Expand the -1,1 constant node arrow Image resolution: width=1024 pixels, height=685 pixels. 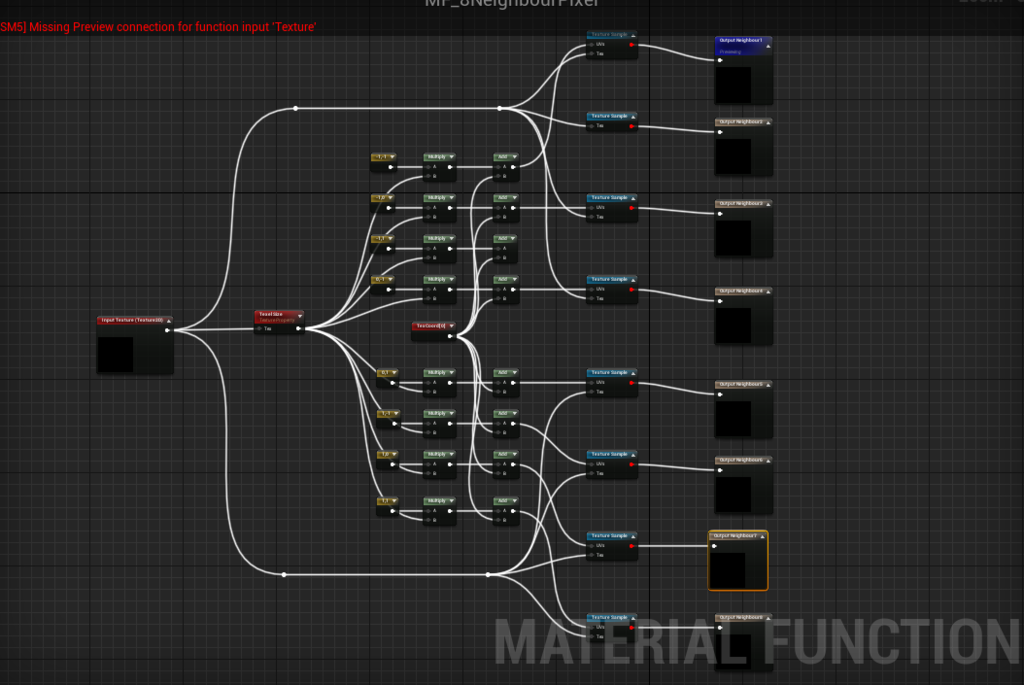click(x=391, y=239)
